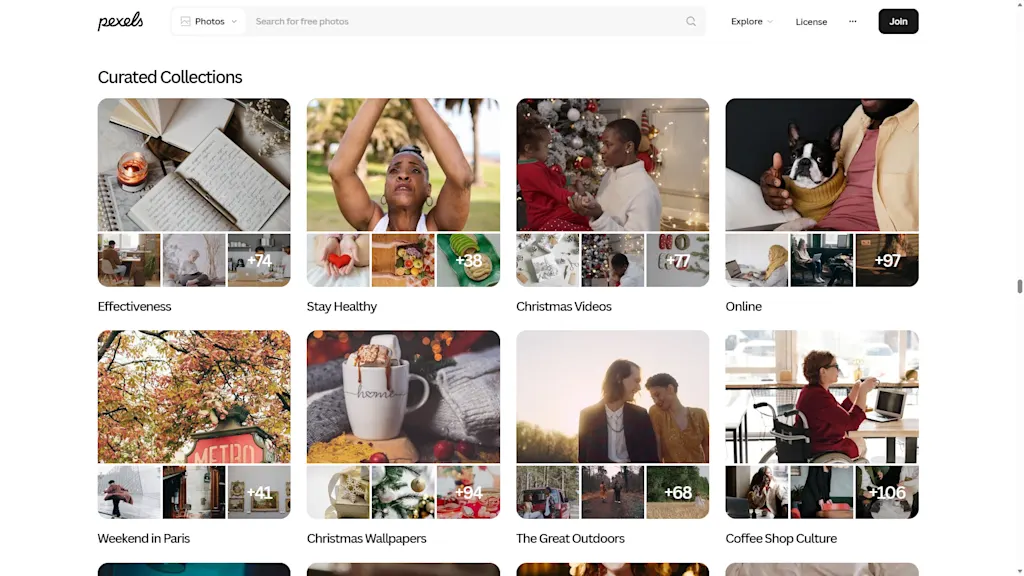Image resolution: width=1024 pixels, height=576 pixels.
Task: Open the Metro sign Weekend in Paris cover
Action: pyautogui.click(x=194, y=396)
